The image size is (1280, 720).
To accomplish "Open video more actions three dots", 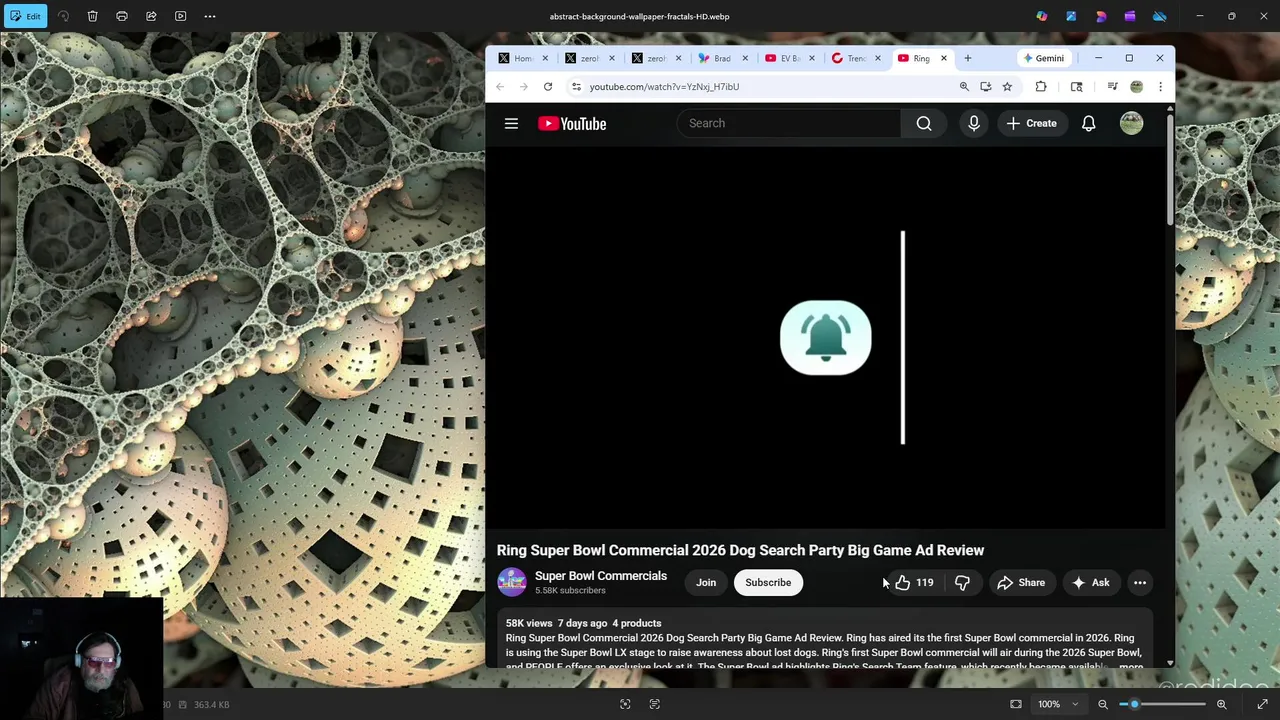I will 1140,582.
